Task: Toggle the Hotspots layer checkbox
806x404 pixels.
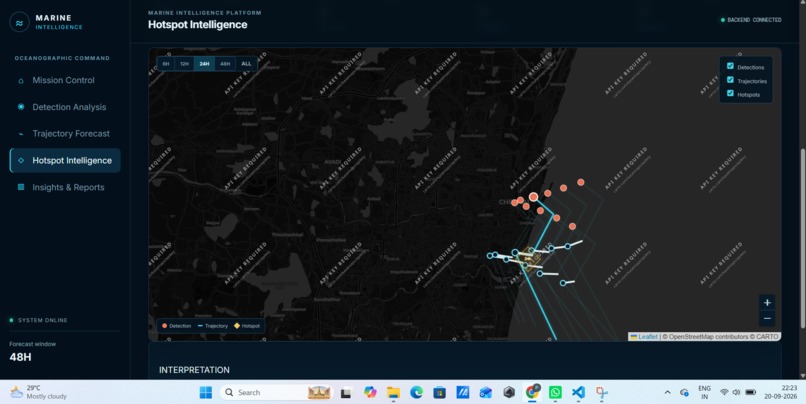Action: [730, 94]
